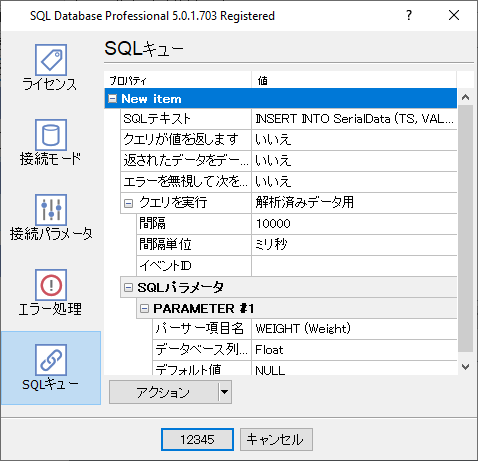Select the イベントID property label
The image size is (478, 461).
click(194, 266)
